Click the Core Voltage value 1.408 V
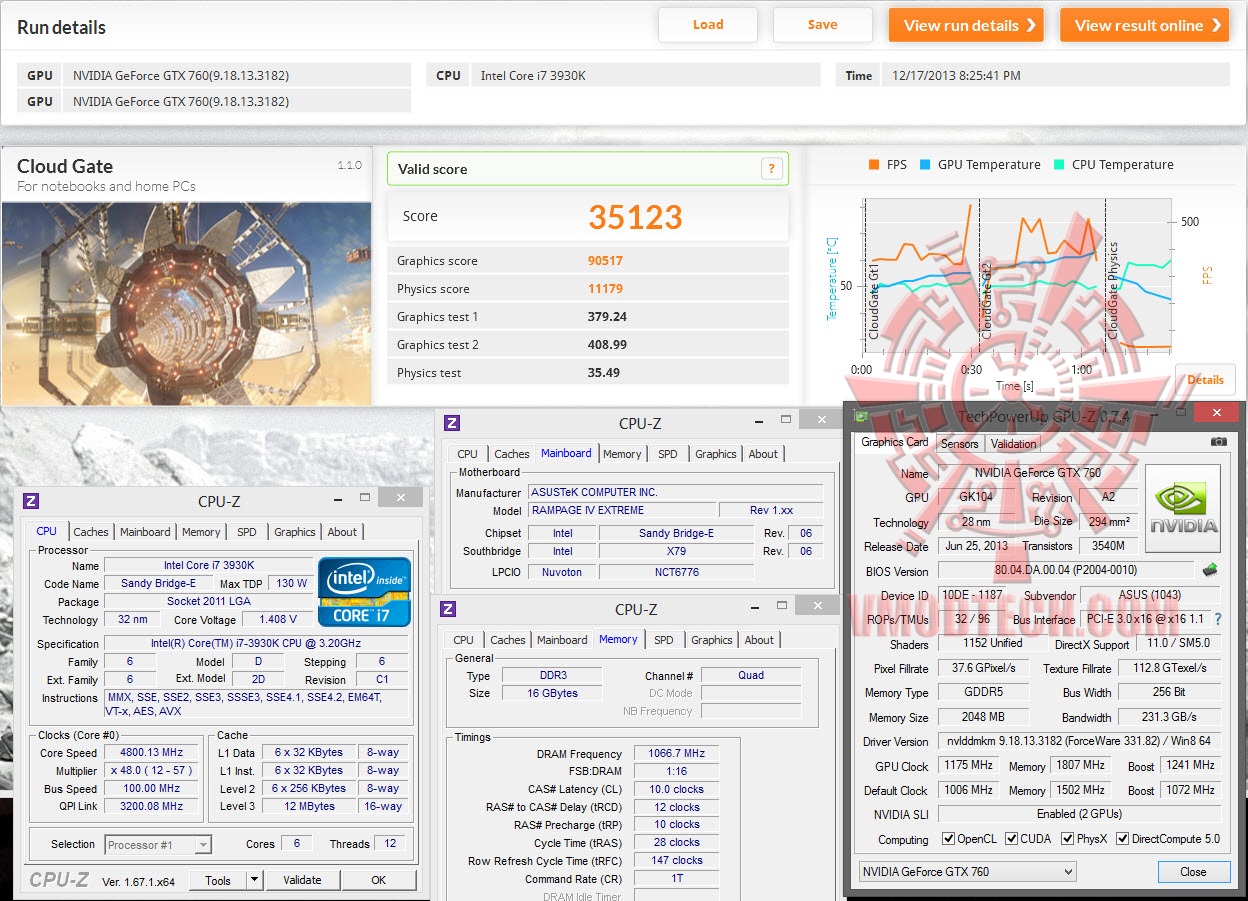The width and height of the screenshot is (1248, 901). click(278, 620)
